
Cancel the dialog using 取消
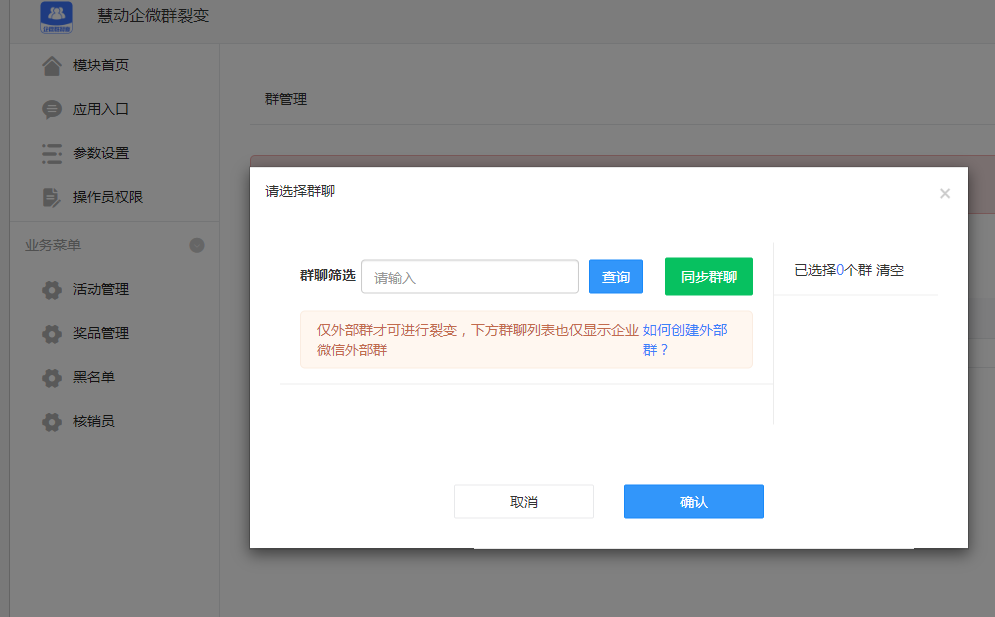click(x=523, y=501)
